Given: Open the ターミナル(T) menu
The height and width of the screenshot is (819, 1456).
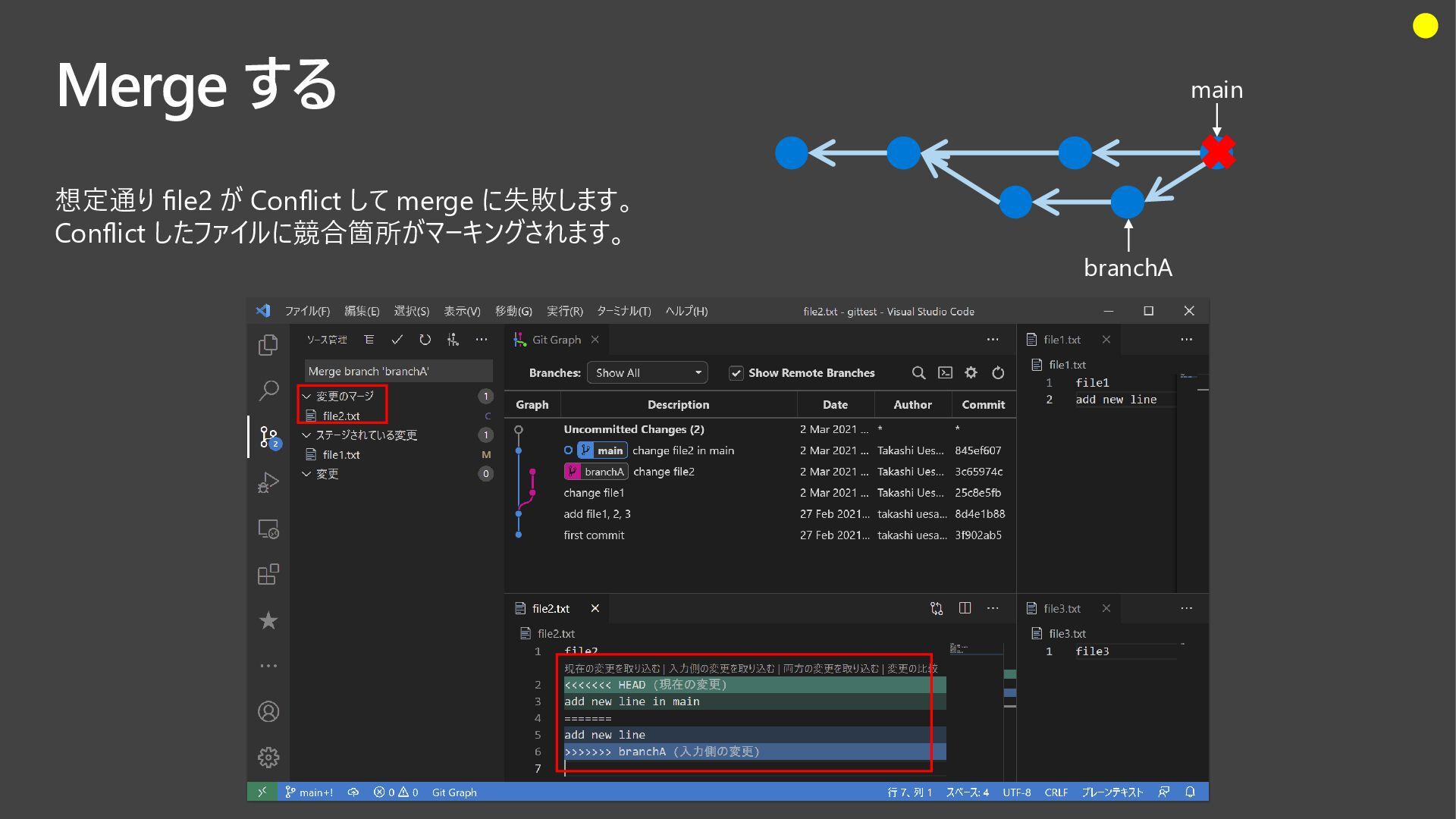Looking at the screenshot, I should 623,311.
